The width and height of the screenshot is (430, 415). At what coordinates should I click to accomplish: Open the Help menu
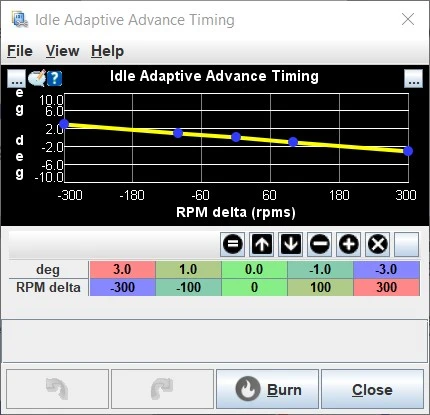point(107,51)
